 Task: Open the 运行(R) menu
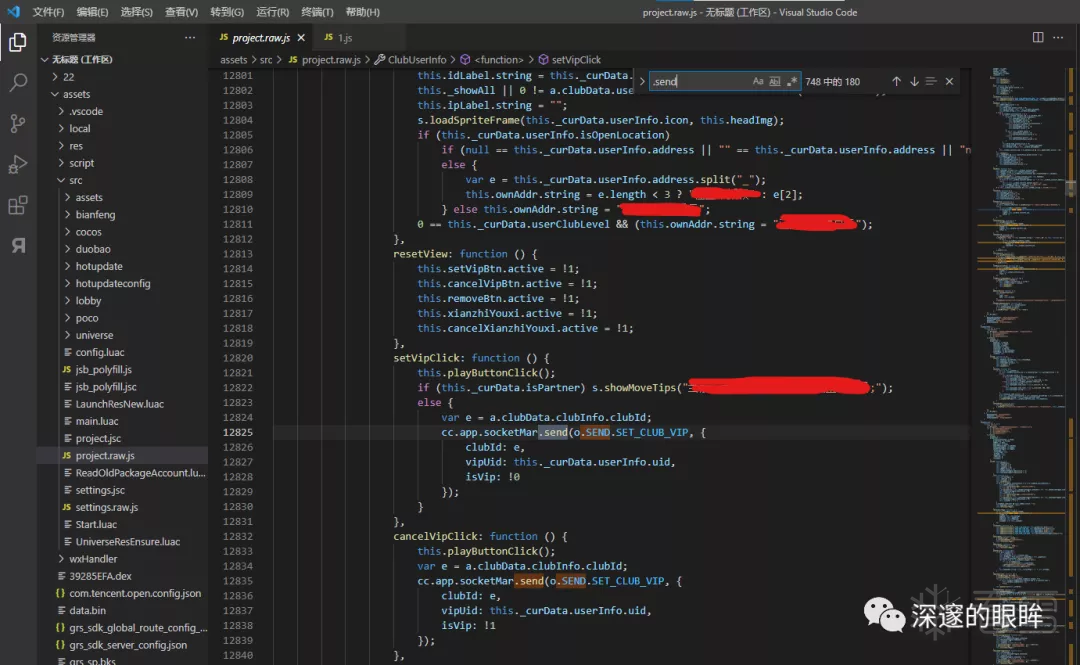[273, 12]
